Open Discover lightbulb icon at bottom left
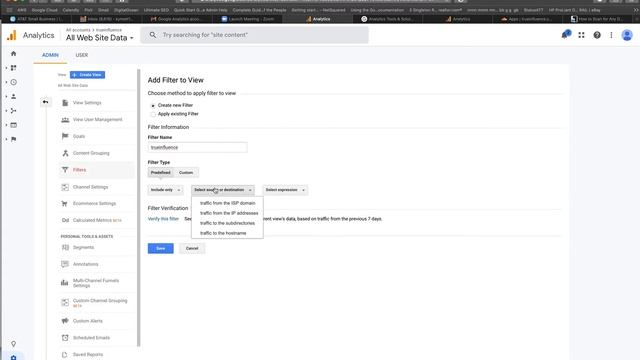Viewport: 640px width, 360px height. tap(13, 344)
